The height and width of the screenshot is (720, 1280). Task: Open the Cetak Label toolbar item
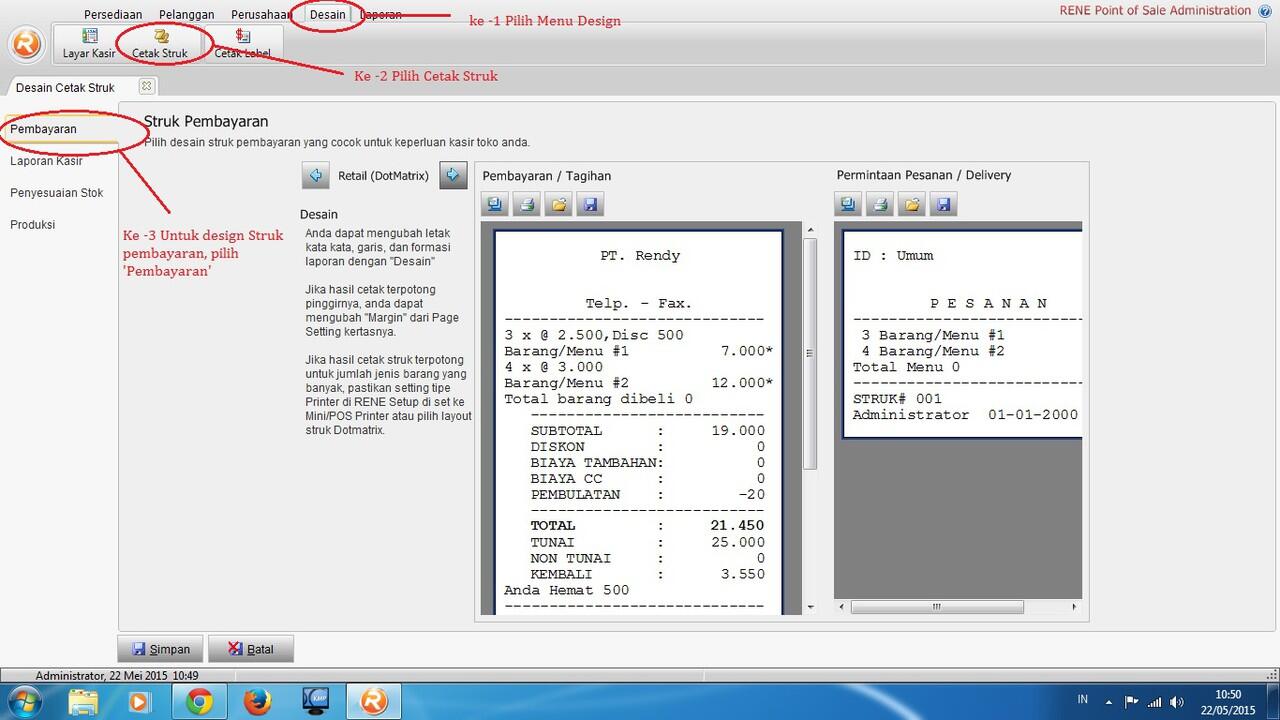[x=242, y=44]
